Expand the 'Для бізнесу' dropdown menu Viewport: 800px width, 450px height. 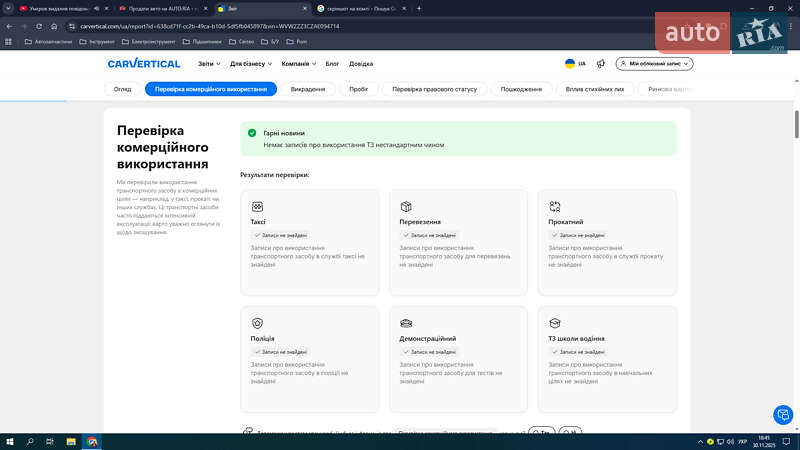250,64
